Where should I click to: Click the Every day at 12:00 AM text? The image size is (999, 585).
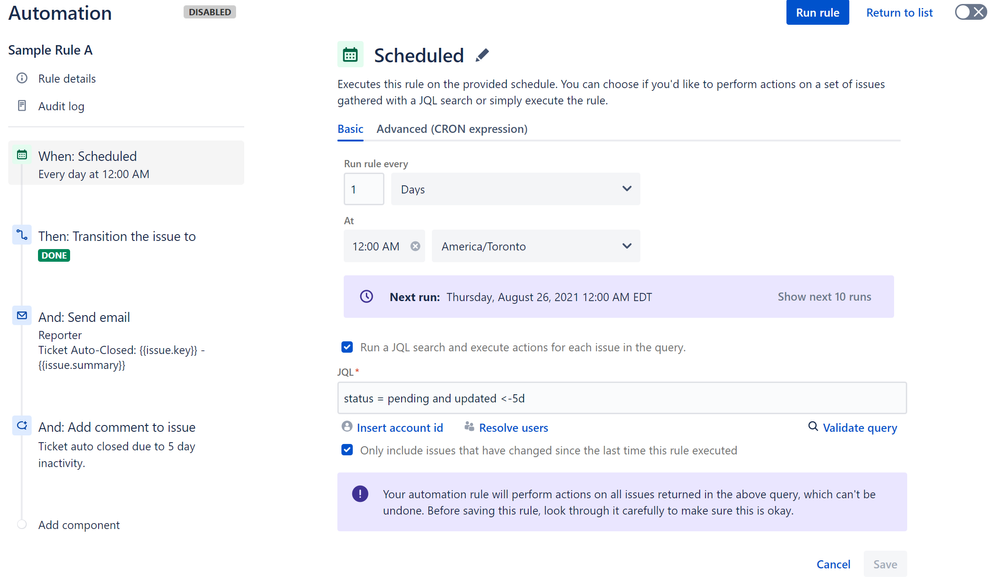94,174
